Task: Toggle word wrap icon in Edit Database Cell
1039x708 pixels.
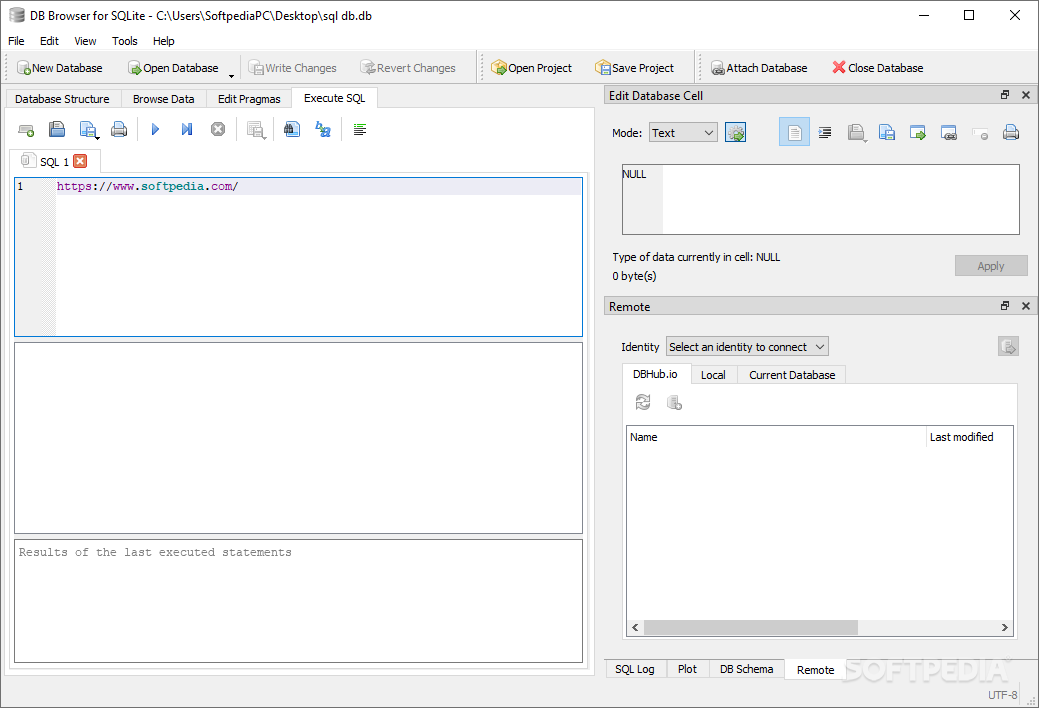Action: coord(794,133)
